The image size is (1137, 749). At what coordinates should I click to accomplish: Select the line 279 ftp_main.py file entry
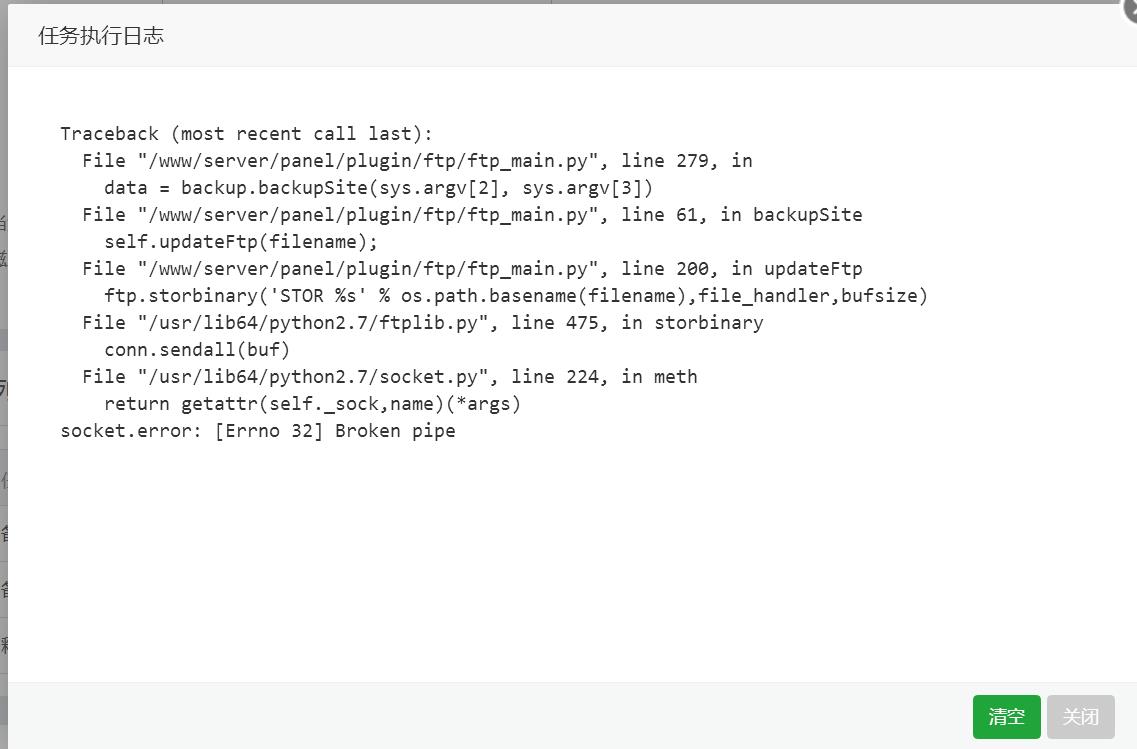(417, 160)
